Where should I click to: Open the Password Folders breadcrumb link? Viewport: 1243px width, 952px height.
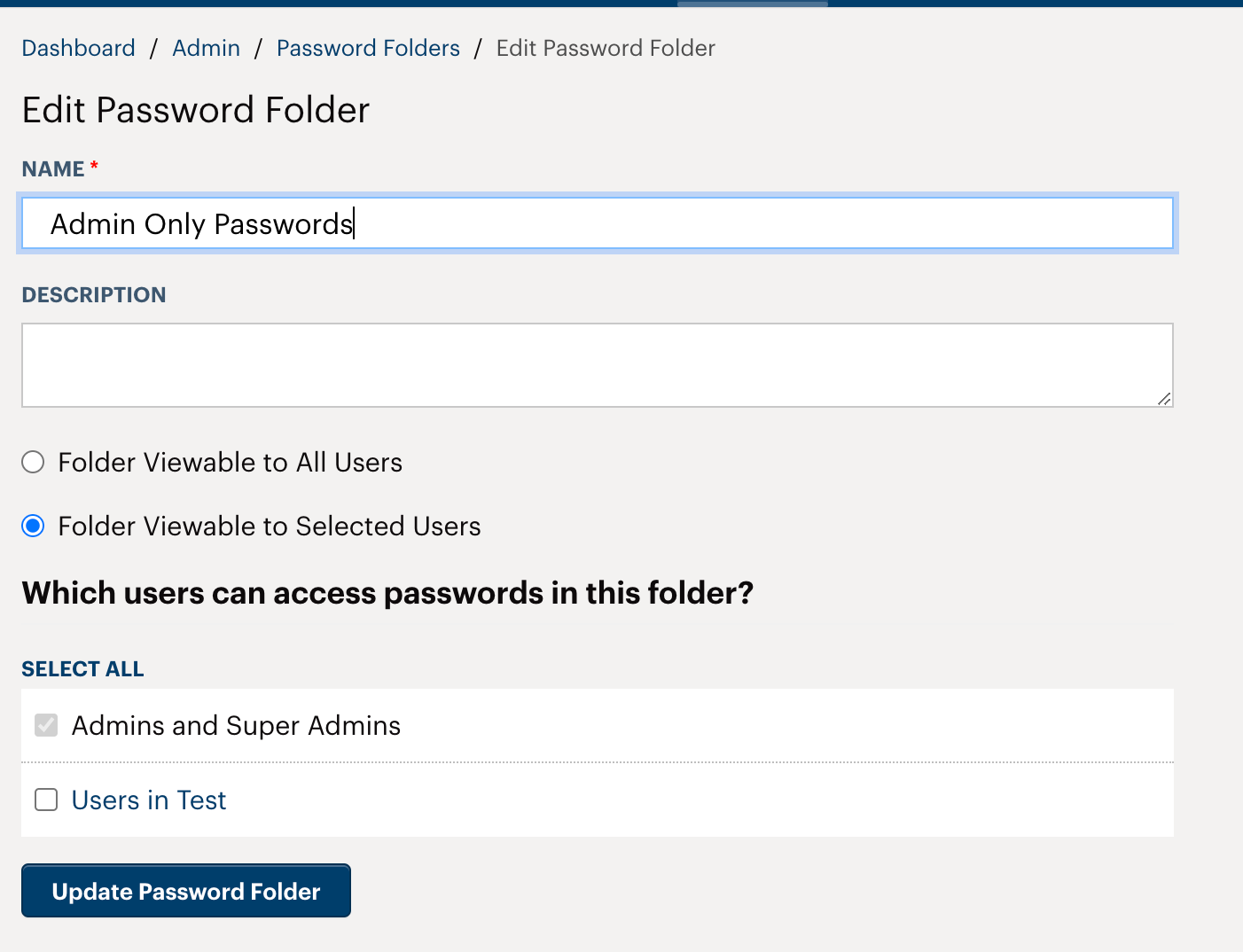point(368,48)
